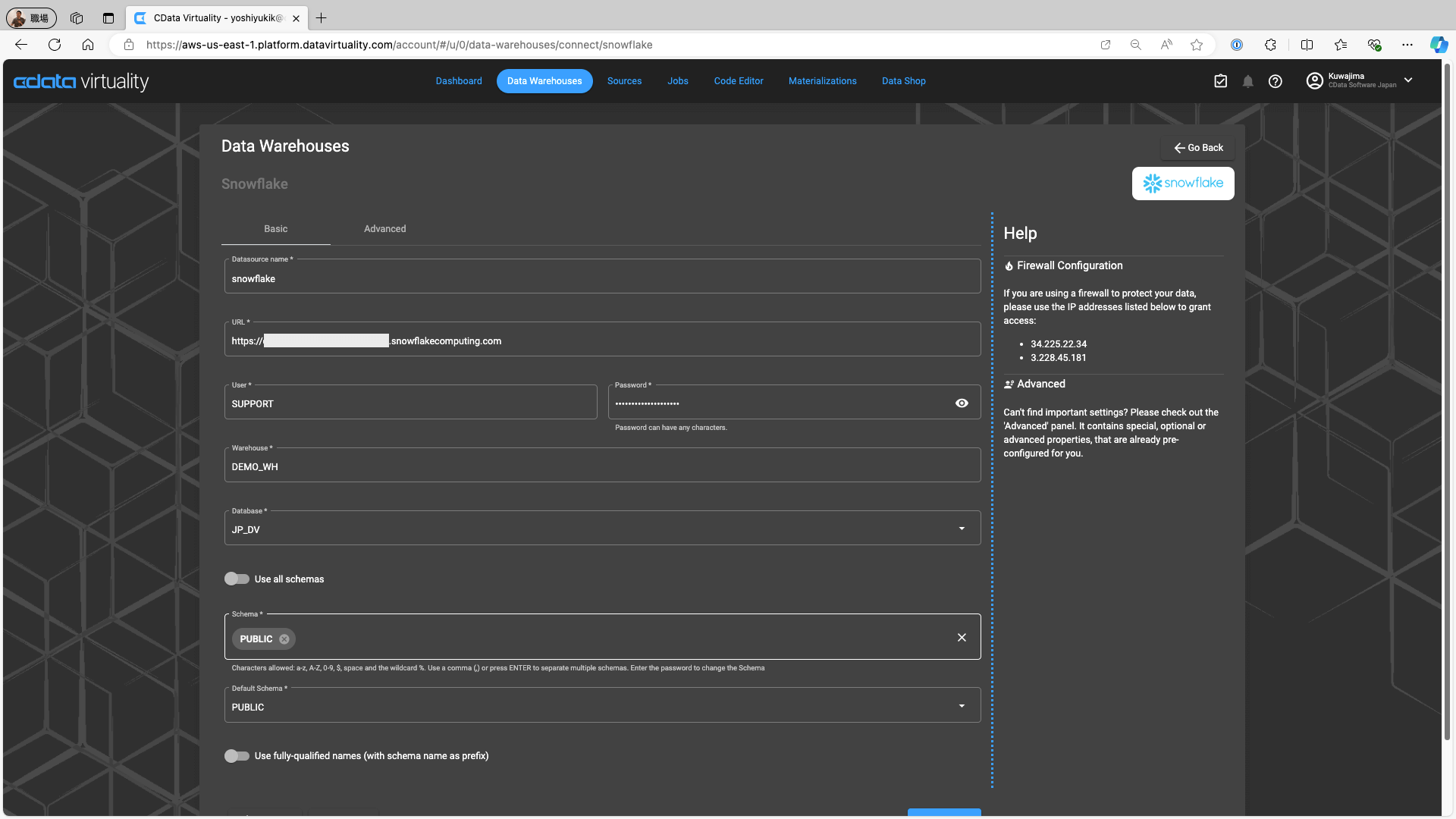1456x819 pixels.
Task: Toggle Use fully-qualified names switch
Action: coord(237,756)
